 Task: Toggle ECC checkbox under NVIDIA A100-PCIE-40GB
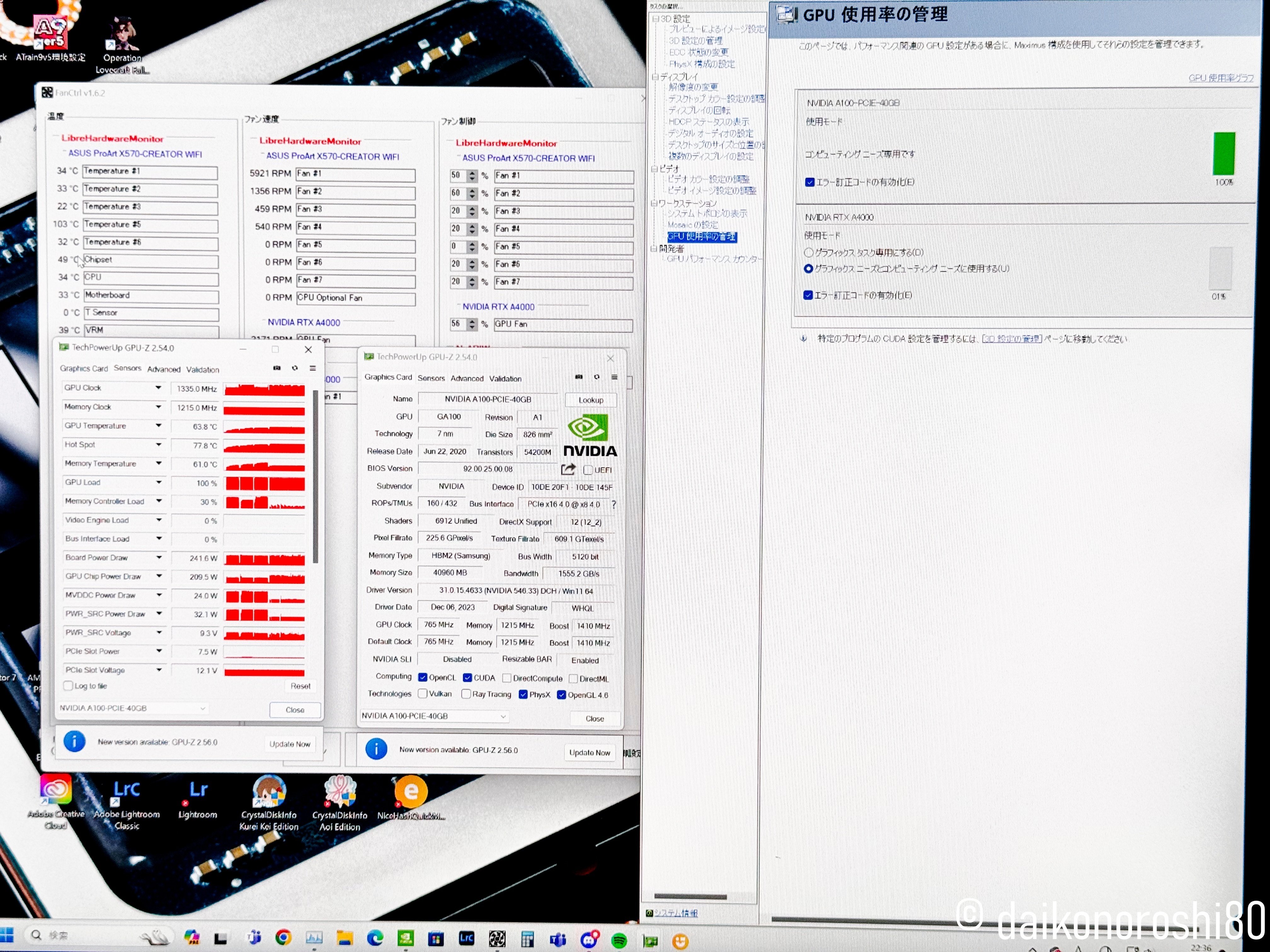(x=809, y=183)
